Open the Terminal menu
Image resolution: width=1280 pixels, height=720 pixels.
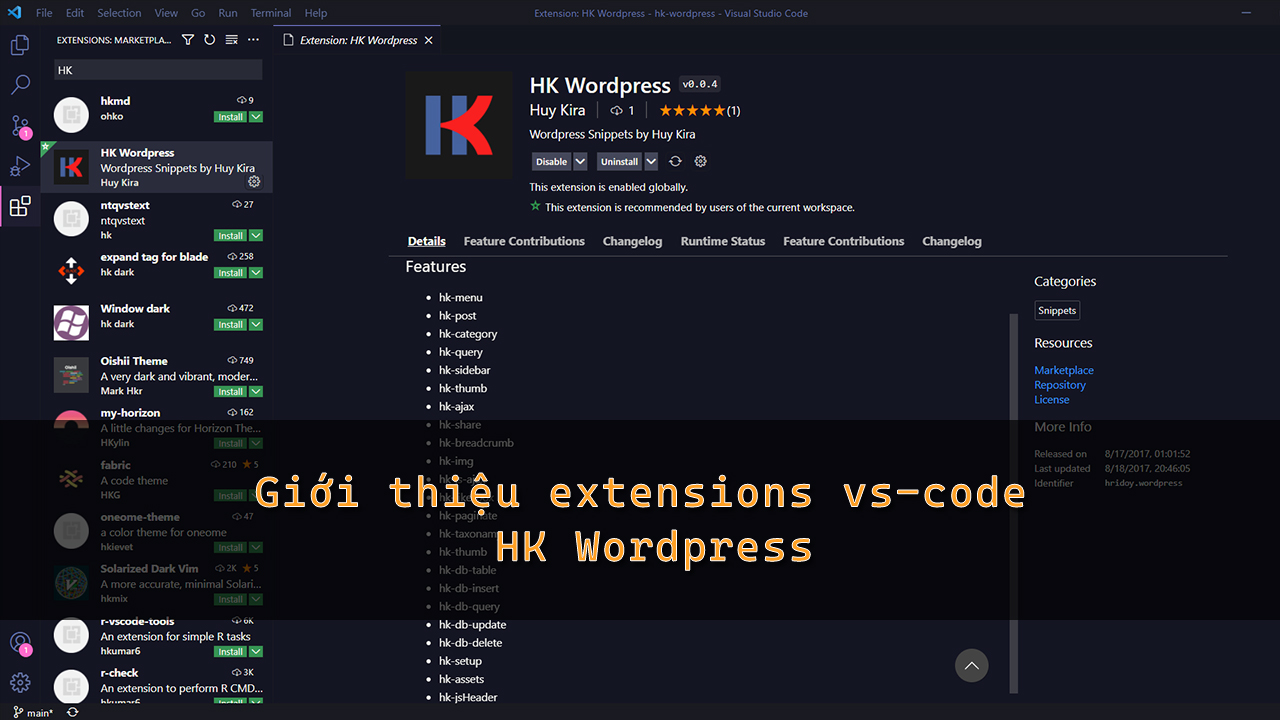tap(271, 13)
